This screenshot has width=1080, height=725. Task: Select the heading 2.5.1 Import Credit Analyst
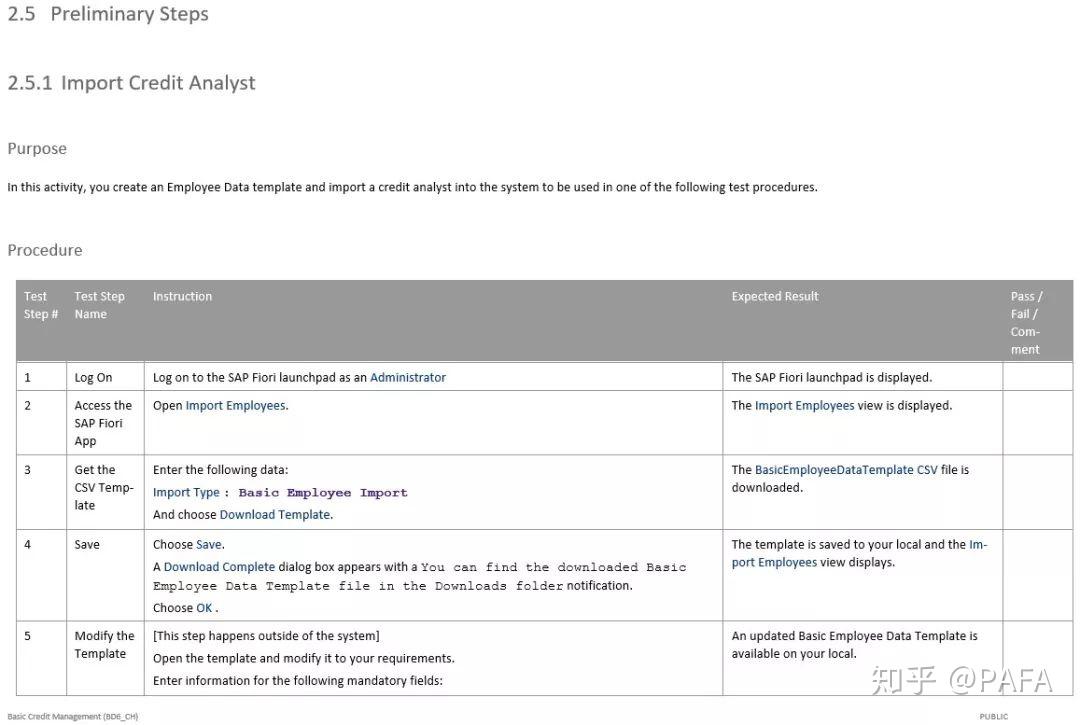coord(131,82)
